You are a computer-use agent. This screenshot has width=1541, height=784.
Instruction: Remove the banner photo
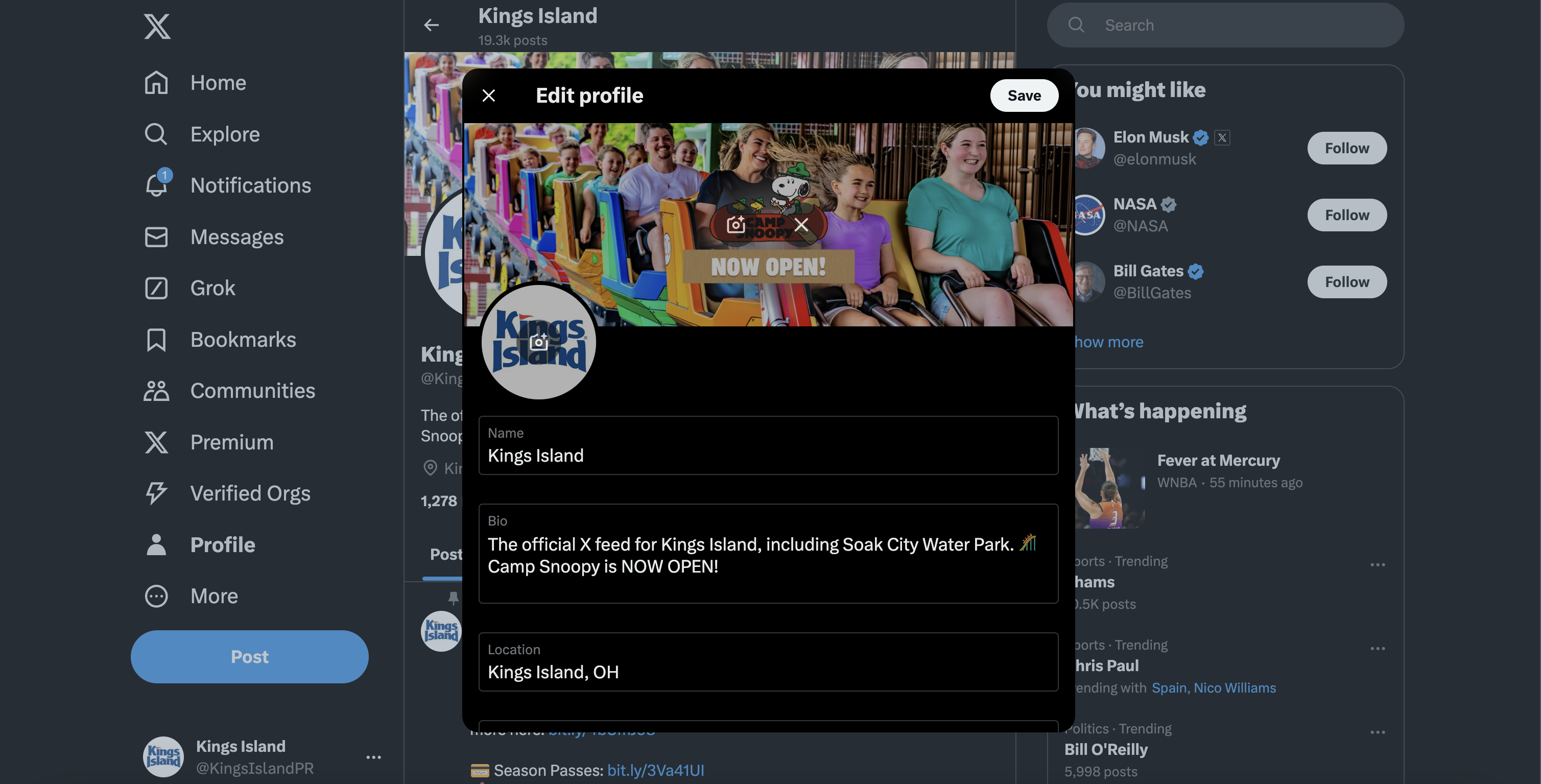801,225
